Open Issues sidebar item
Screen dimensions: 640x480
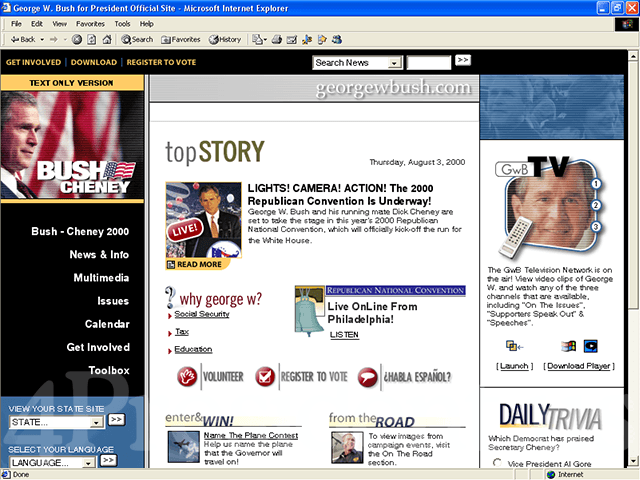pyautogui.click(x=113, y=301)
